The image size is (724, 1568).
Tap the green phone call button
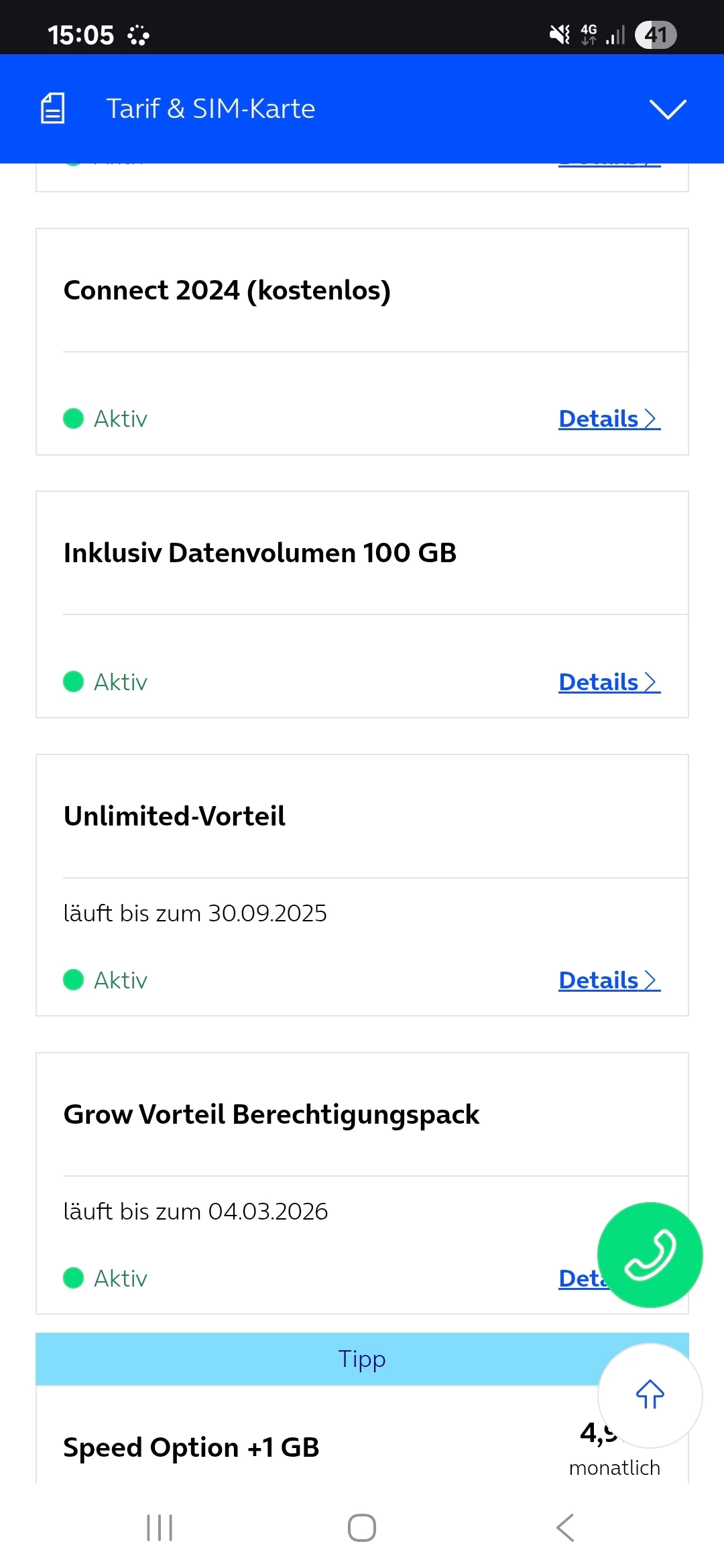pyautogui.click(x=650, y=1254)
